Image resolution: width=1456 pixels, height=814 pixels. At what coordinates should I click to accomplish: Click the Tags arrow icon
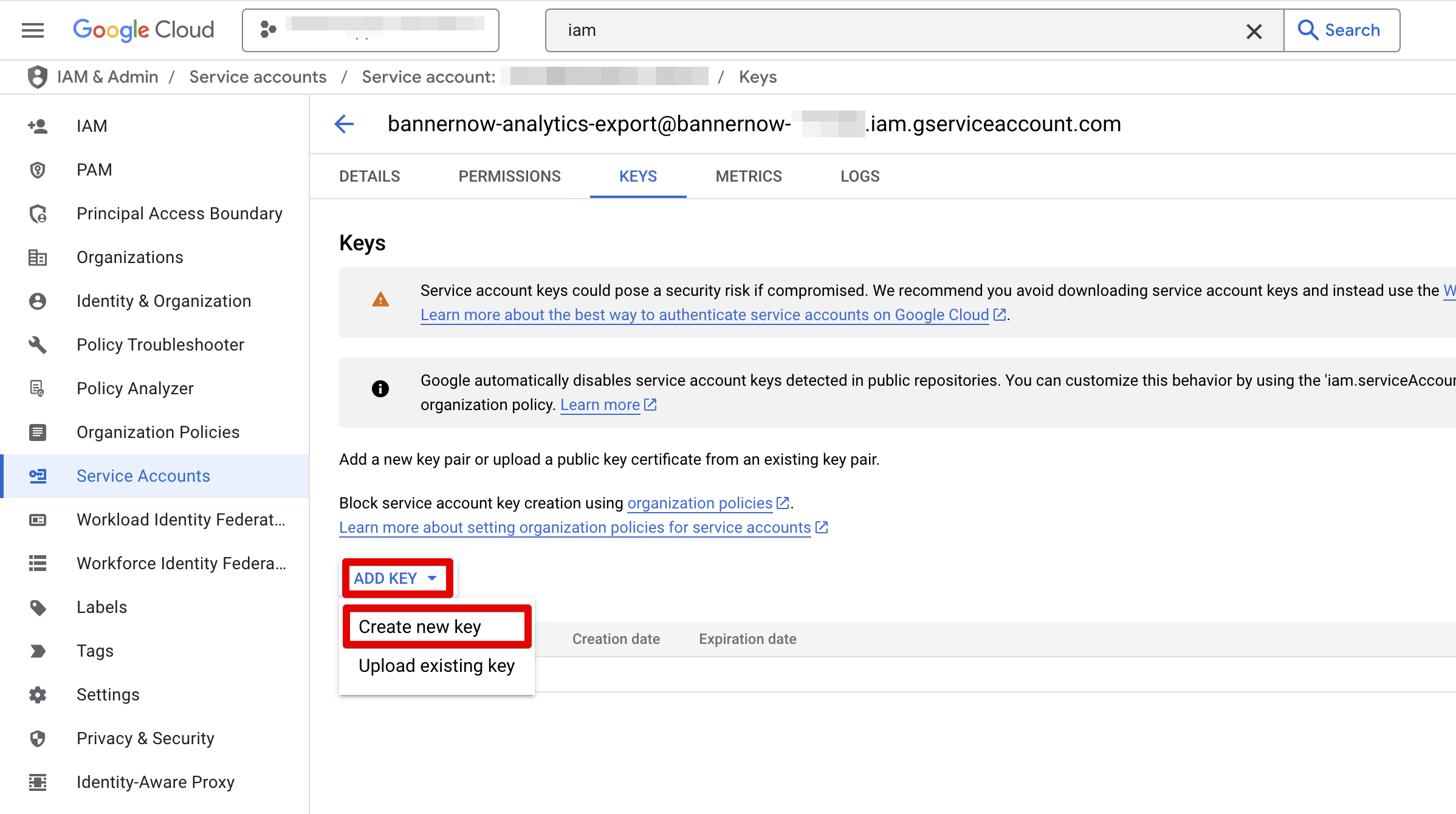(38, 651)
